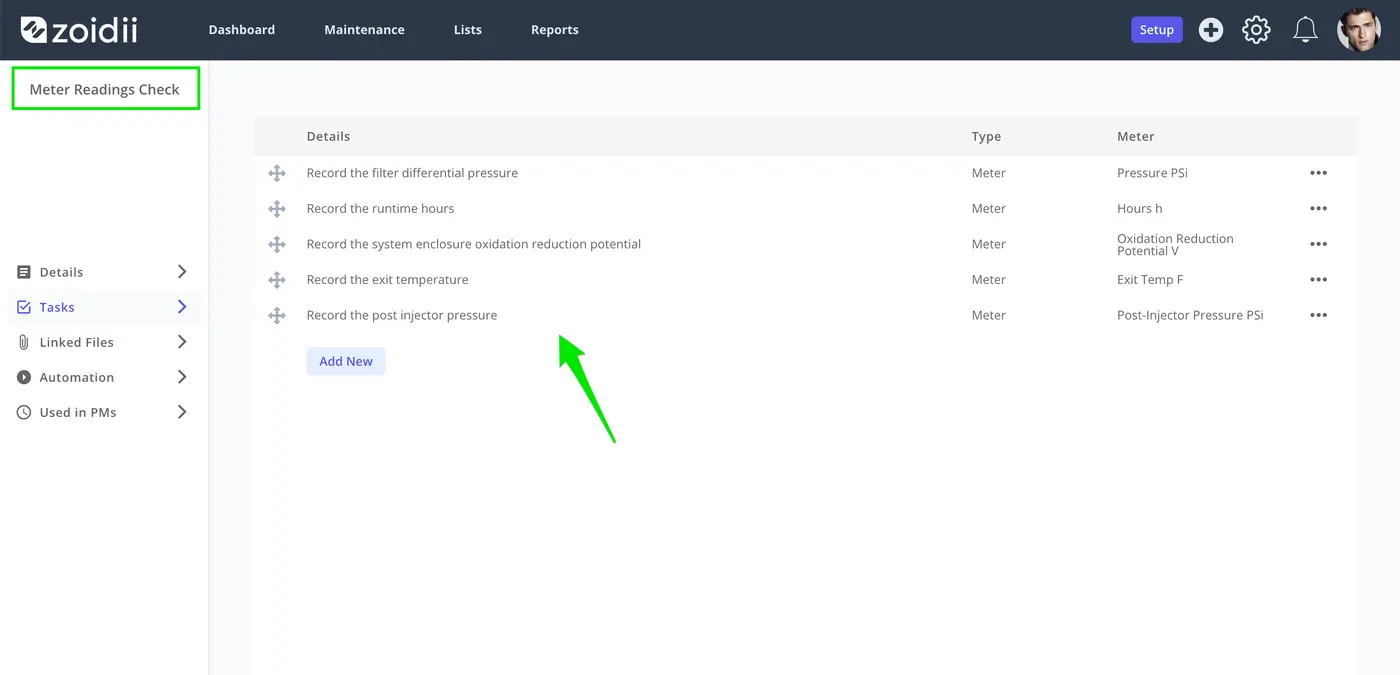Expand the Used in PMs chevron
This screenshot has height=675, width=1400.
pos(182,412)
